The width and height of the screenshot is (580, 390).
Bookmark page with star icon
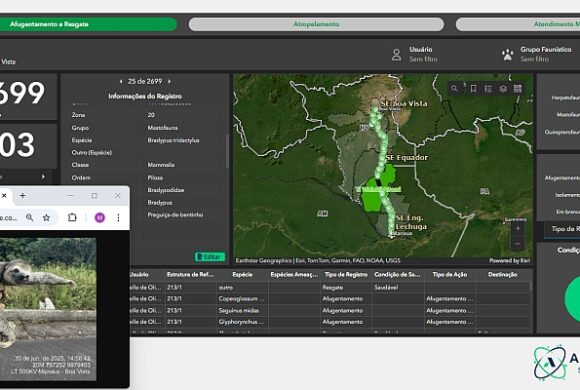46,218
